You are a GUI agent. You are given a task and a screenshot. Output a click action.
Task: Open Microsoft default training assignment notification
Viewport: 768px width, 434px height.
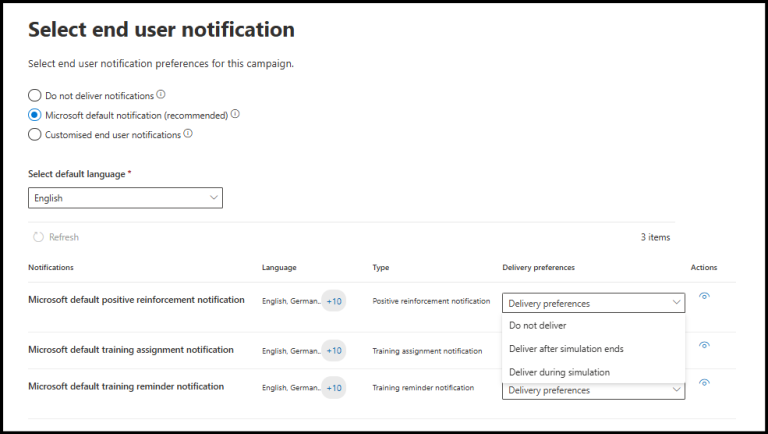coord(131,350)
